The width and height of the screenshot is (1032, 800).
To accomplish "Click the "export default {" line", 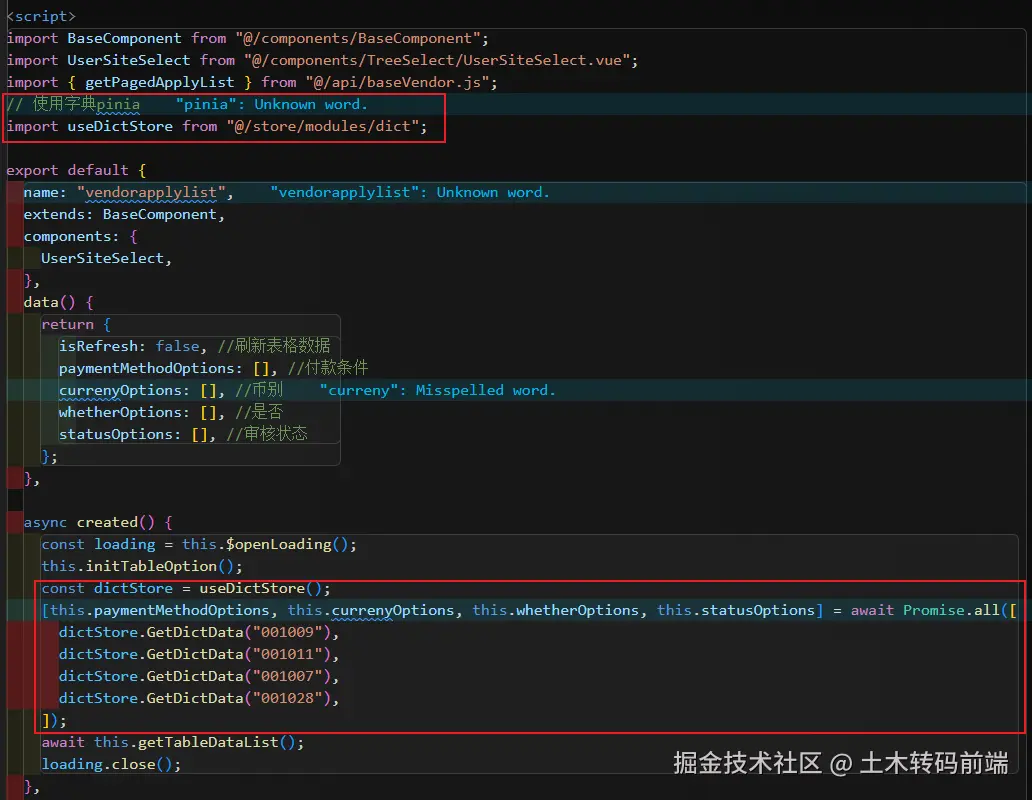I will pyautogui.click(x=76, y=170).
